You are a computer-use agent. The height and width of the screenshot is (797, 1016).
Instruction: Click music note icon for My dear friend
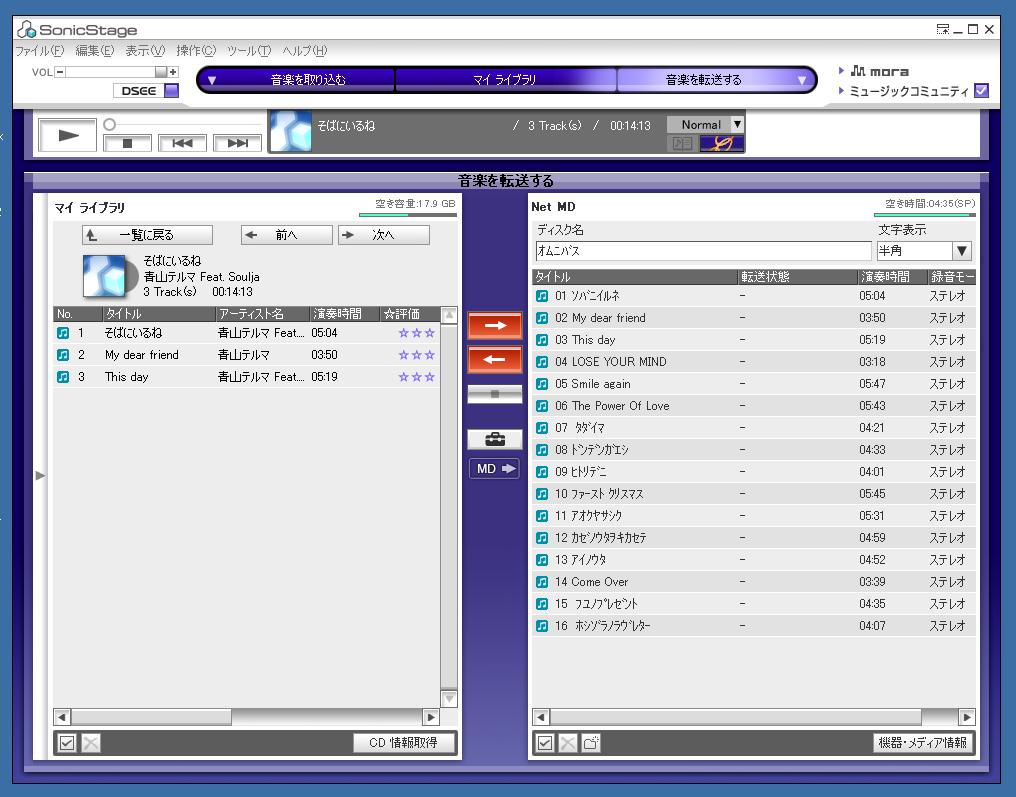(x=63, y=355)
